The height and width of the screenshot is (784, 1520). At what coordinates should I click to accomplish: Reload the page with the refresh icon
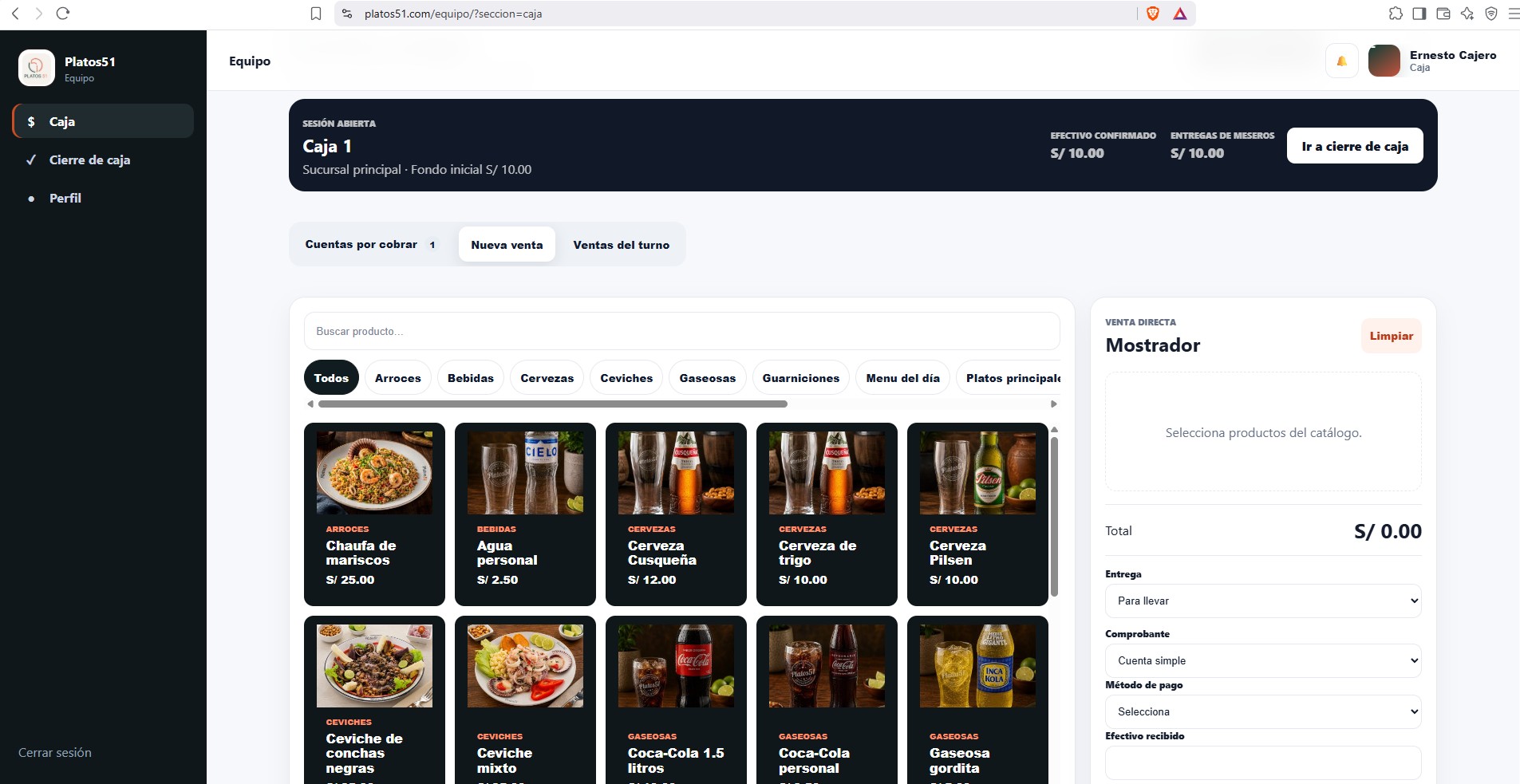tap(63, 14)
